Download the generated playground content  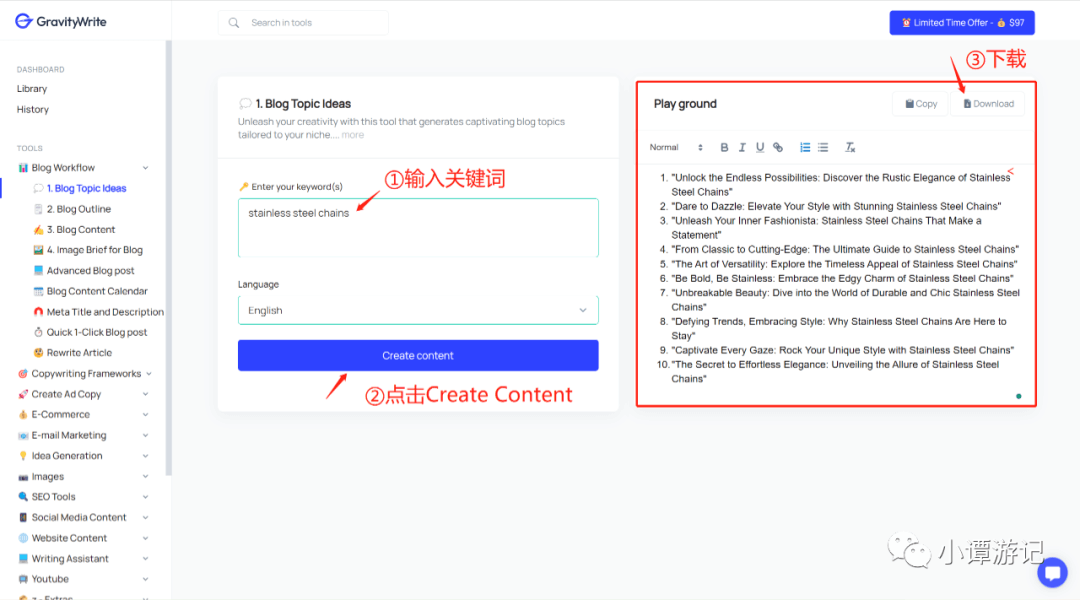click(x=988, y=104)
